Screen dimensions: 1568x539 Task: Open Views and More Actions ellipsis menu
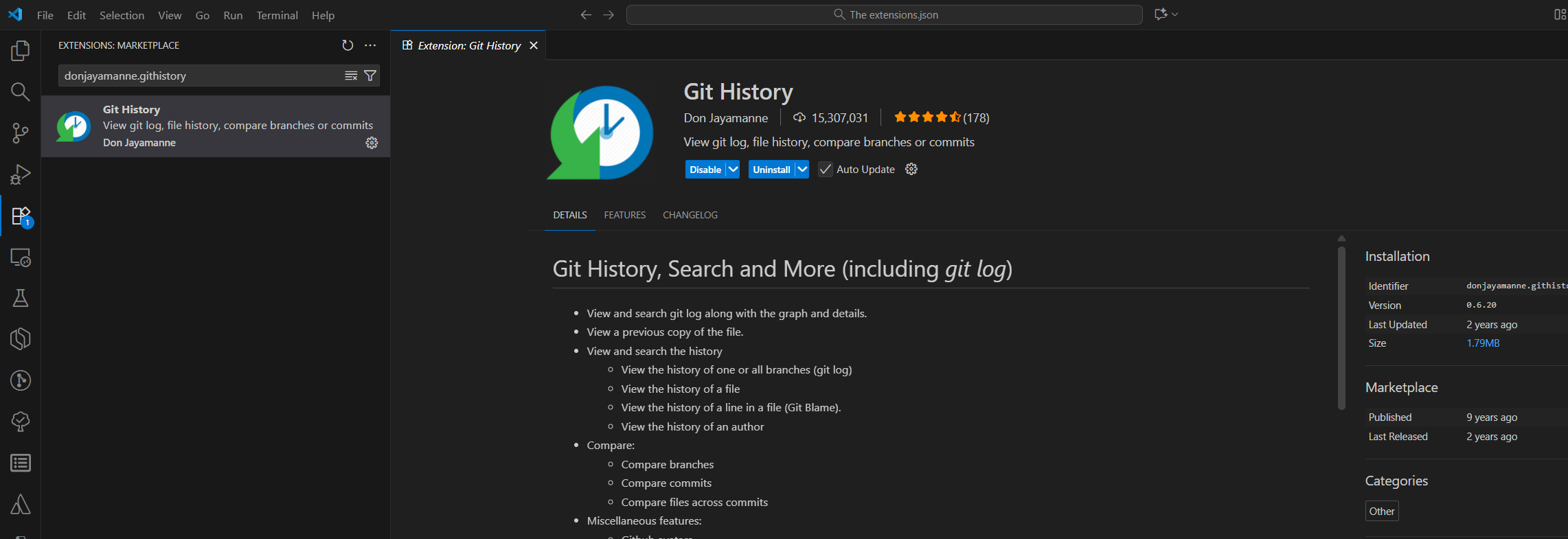pyautogui.click(x=370, y=45)
